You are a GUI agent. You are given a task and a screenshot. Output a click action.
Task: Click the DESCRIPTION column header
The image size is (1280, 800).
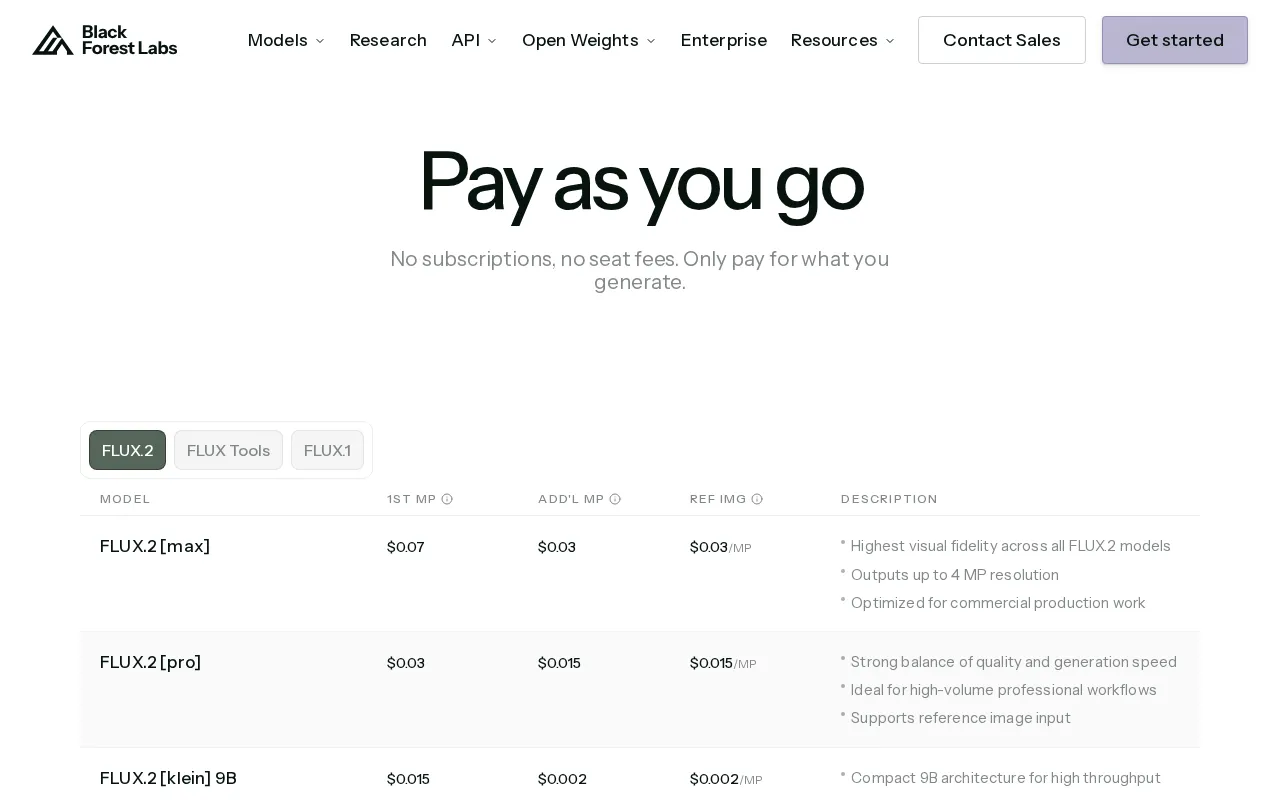tap(889, 499)
